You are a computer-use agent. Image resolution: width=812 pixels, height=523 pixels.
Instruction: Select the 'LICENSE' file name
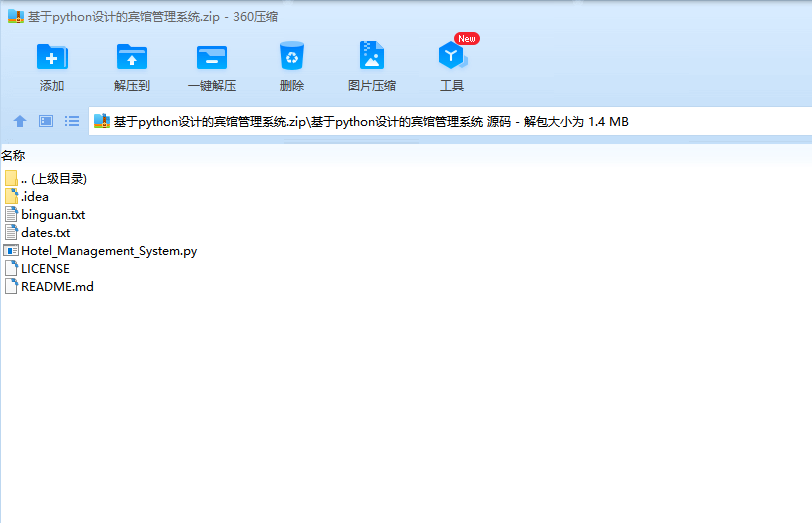point(46,269)
